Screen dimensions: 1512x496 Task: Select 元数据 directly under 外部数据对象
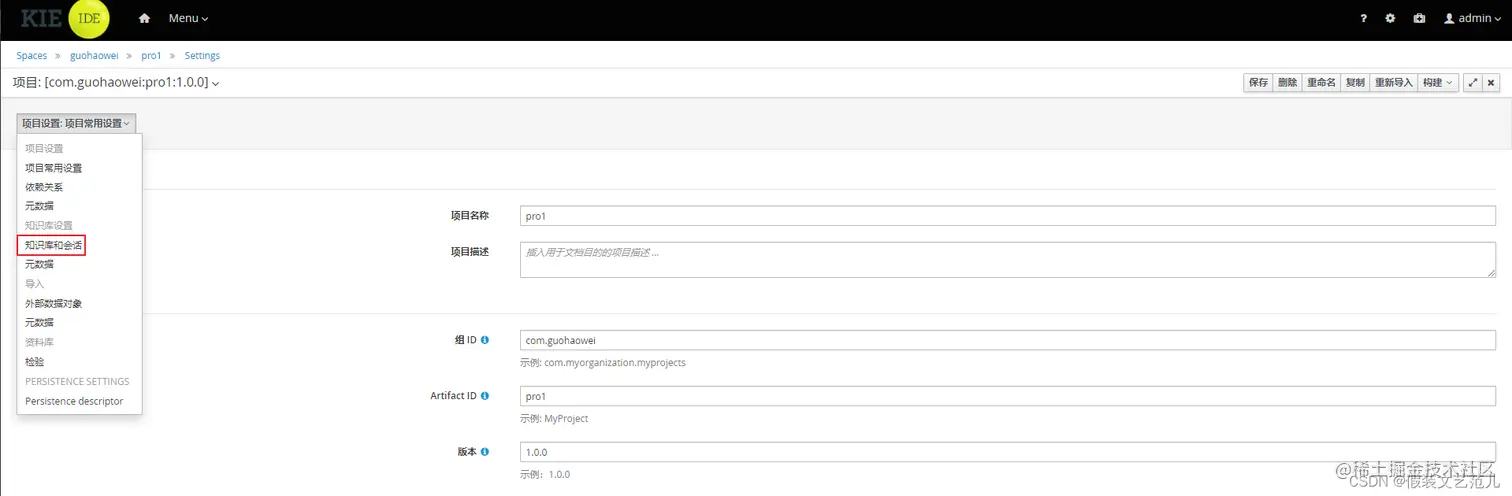coord(39,323)
